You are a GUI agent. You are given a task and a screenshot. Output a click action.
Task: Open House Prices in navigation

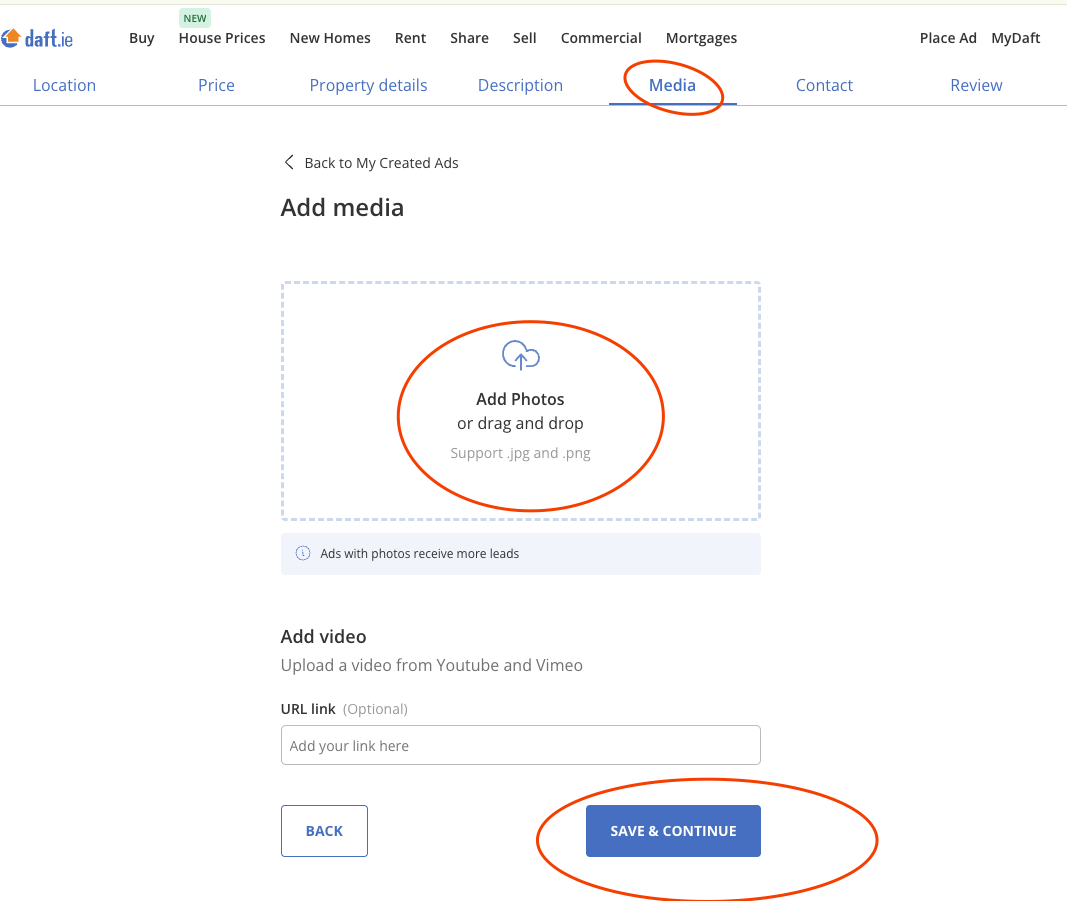[222, 38]
